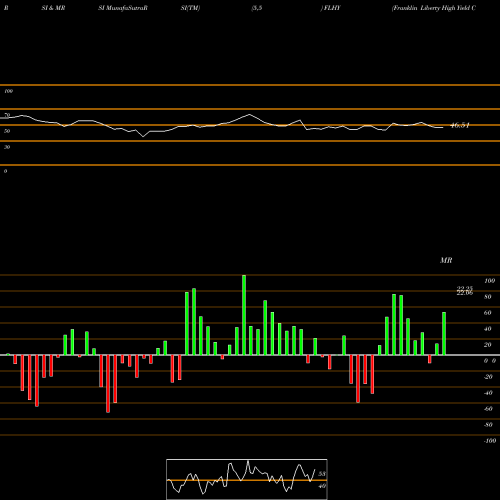Click the 53 value in mini chart
The width and height of the screenshot is (500, 500).
click(322, 474)
